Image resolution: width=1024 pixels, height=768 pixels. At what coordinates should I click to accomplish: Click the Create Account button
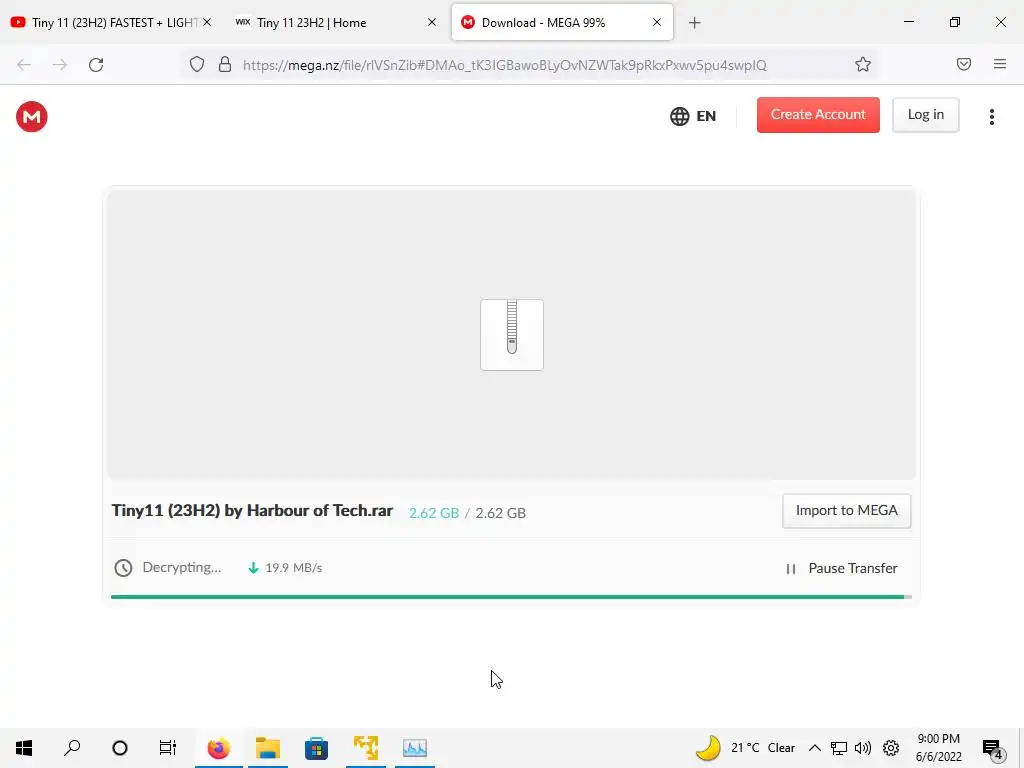[x=818, y=114]
